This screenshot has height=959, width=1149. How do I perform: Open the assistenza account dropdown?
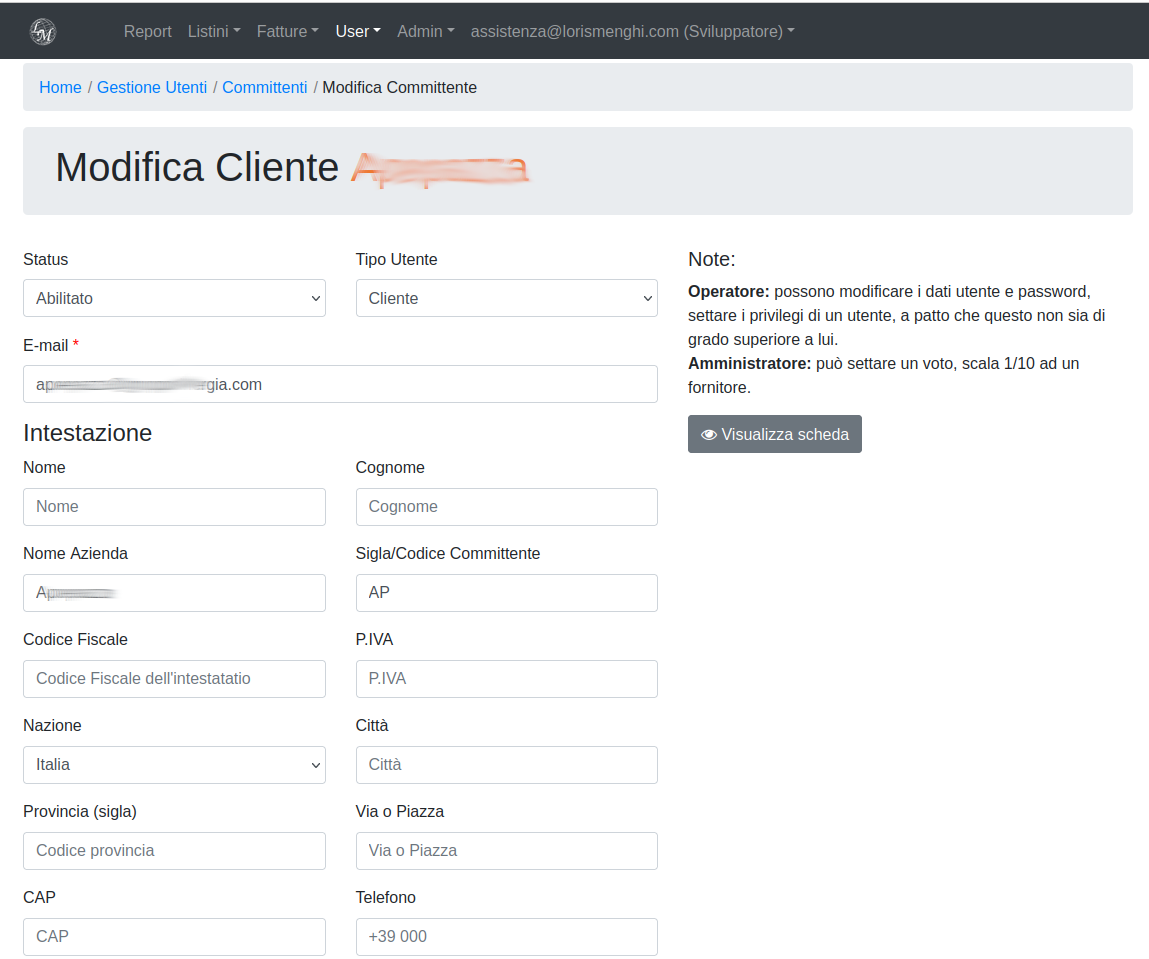tap(632, 32)
